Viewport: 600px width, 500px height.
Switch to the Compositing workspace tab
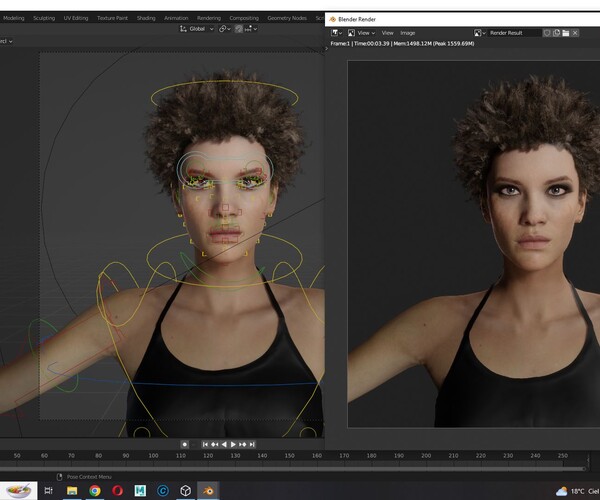[x=244, y=18]
